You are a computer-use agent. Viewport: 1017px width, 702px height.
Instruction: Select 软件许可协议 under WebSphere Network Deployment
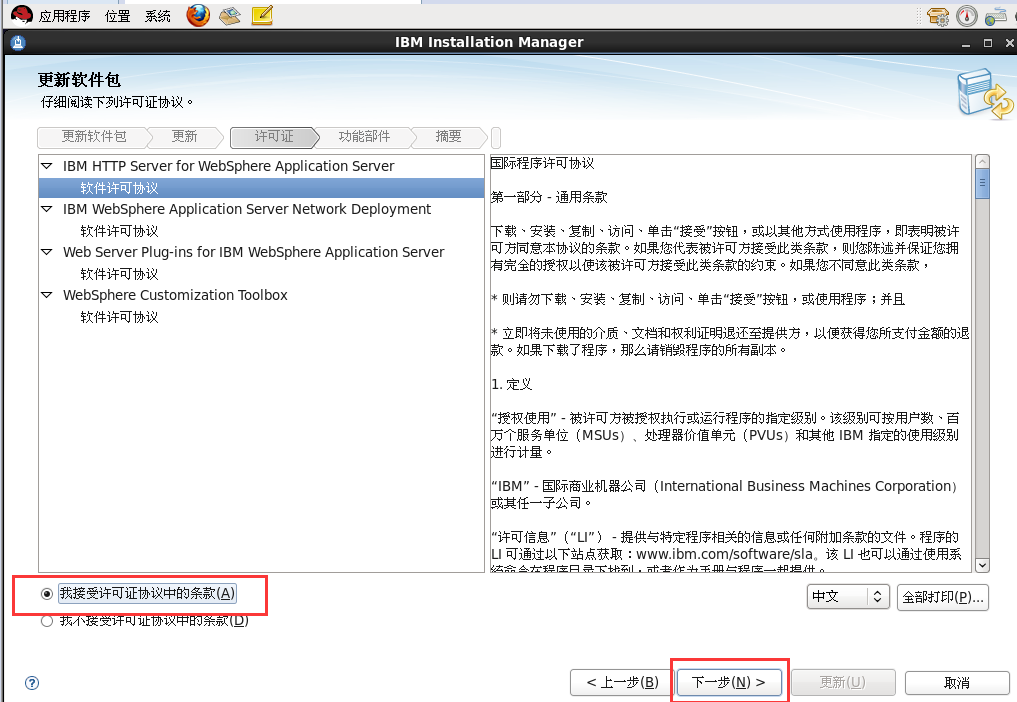tap(119, 231)
